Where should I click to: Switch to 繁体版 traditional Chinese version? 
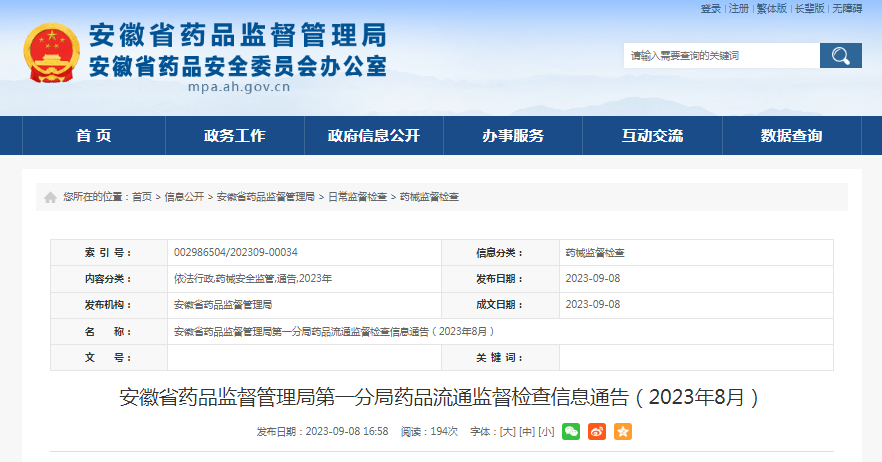pyautogui.click(x=772, y=9)
